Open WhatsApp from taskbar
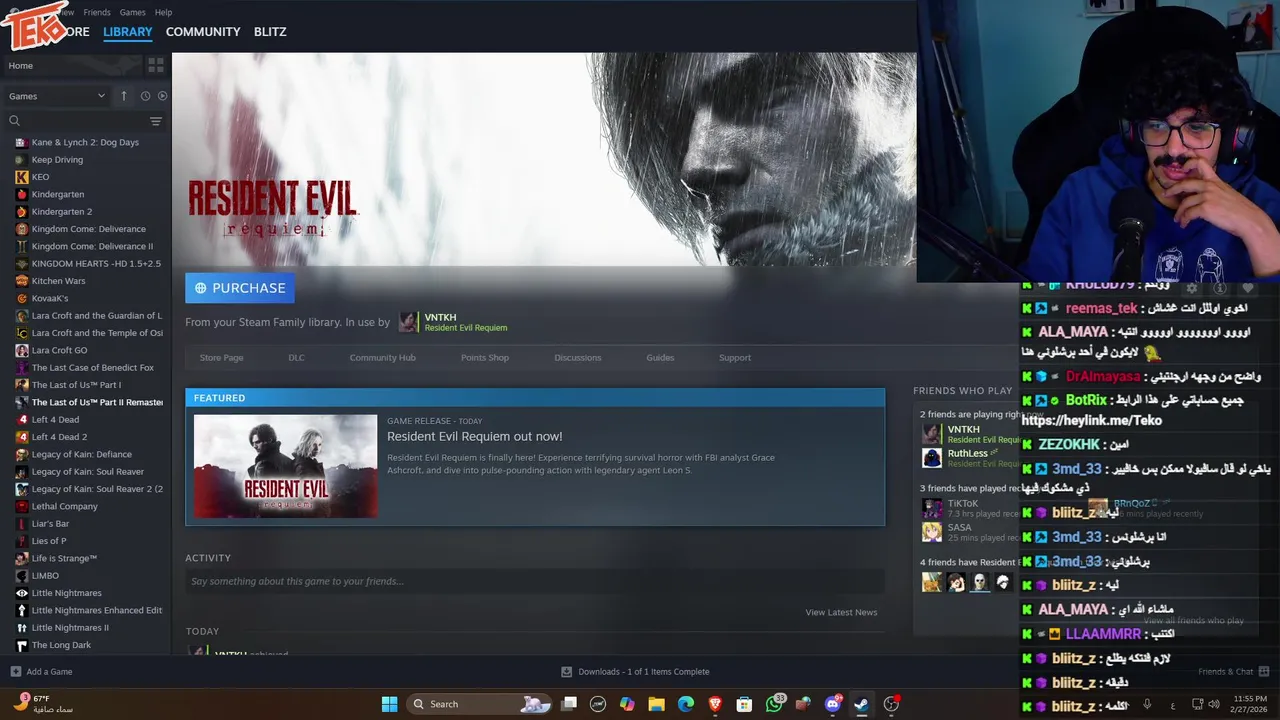 [774, 704]
